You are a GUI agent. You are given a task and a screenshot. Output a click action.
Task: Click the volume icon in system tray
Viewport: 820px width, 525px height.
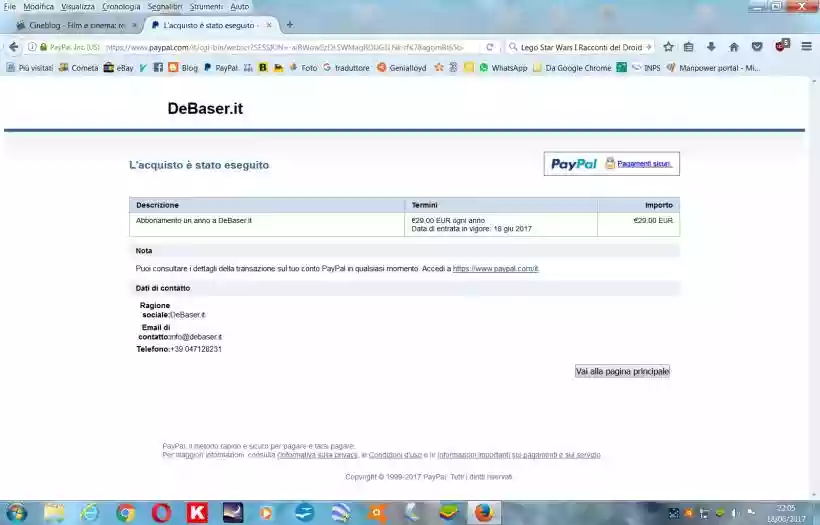click(735, 513)
